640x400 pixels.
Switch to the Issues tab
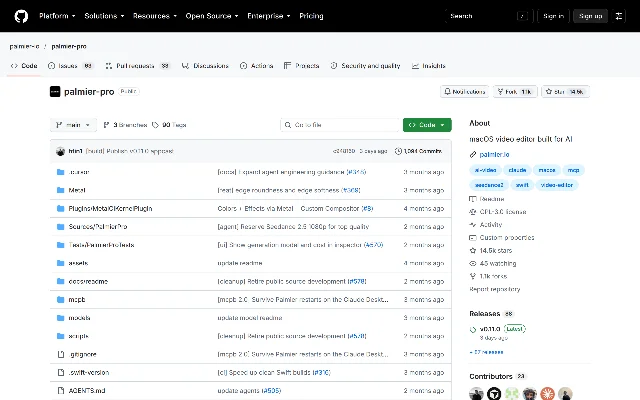pos(71,66)
